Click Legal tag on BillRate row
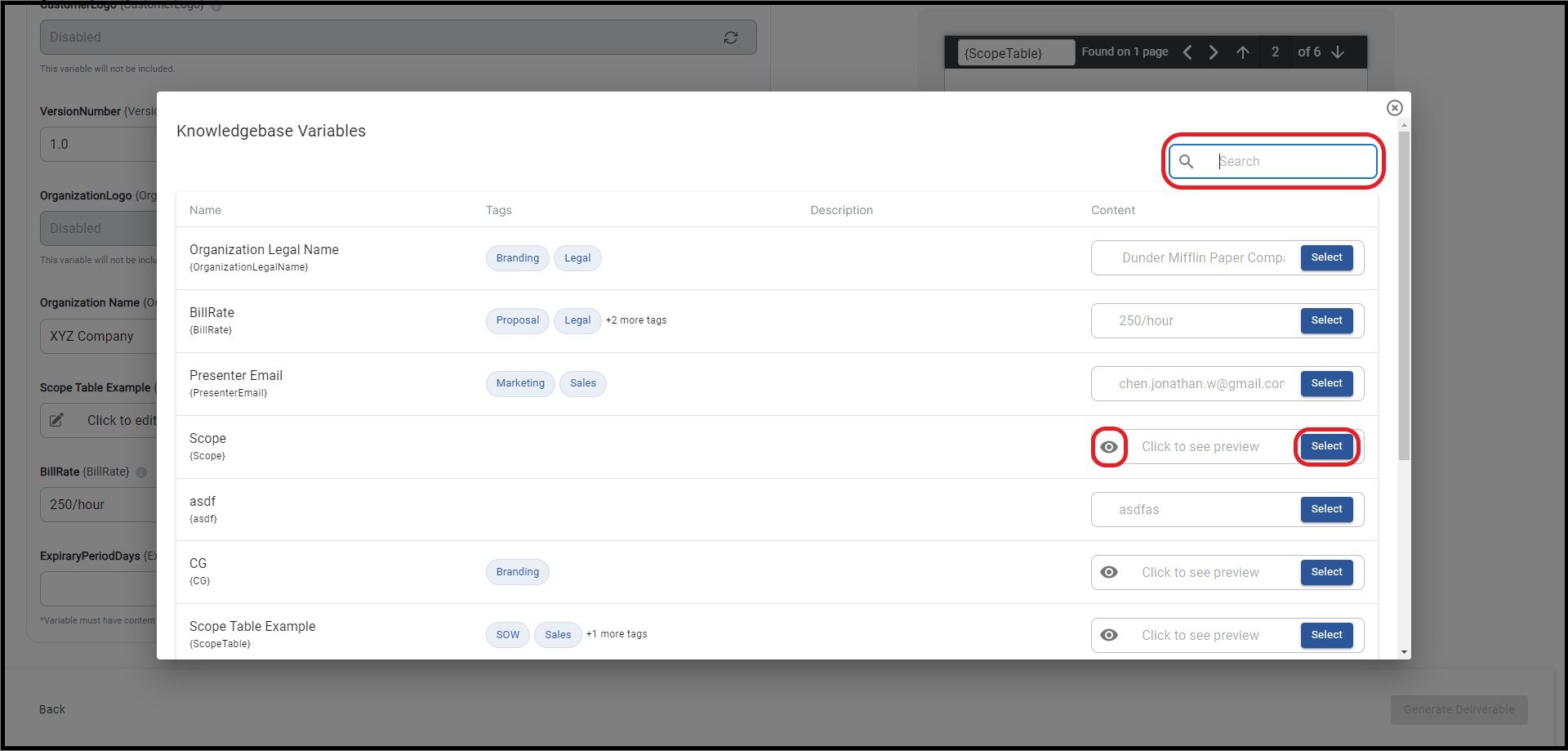 tap(577, 320)
